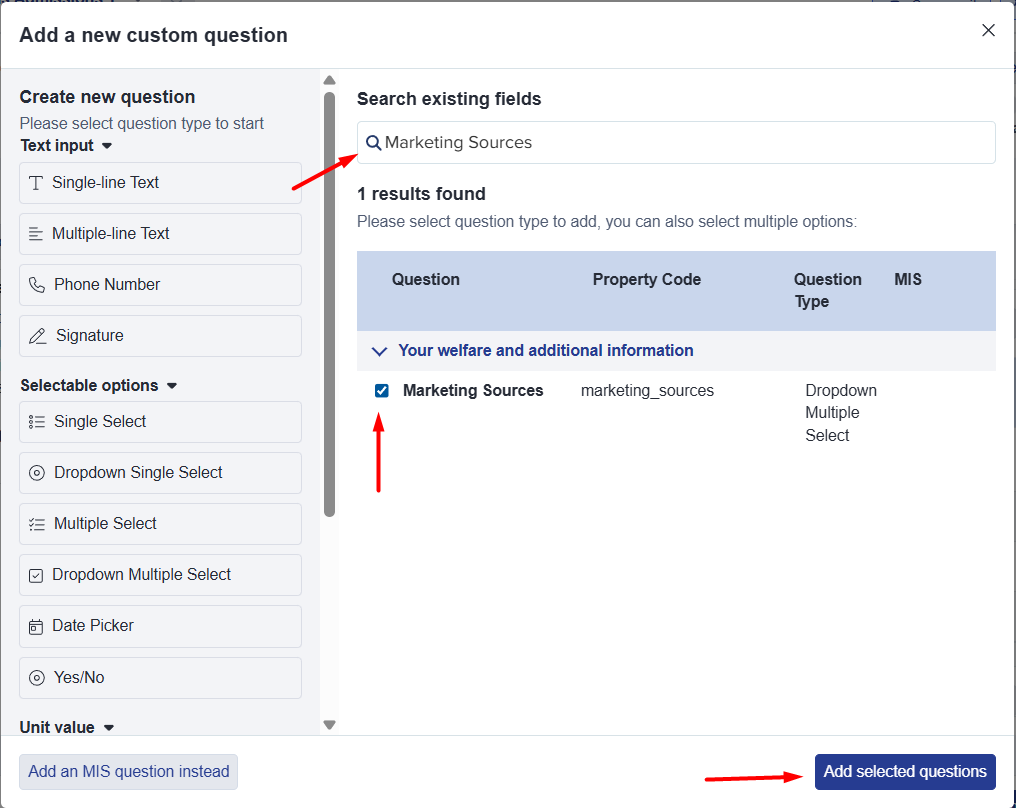This screenshot has width=1016, height=808.
Task: Collapse Your welfare and additional information group
Action: [379, 351]
